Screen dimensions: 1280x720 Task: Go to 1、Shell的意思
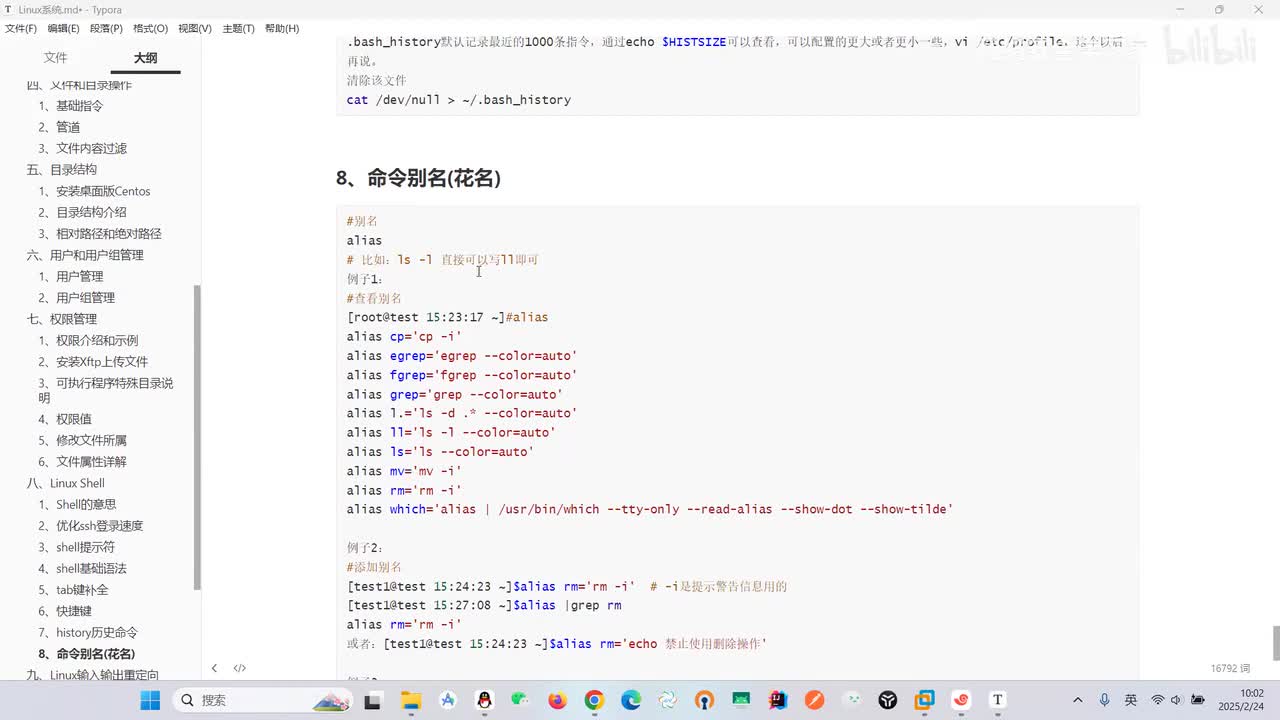(78, 505)
